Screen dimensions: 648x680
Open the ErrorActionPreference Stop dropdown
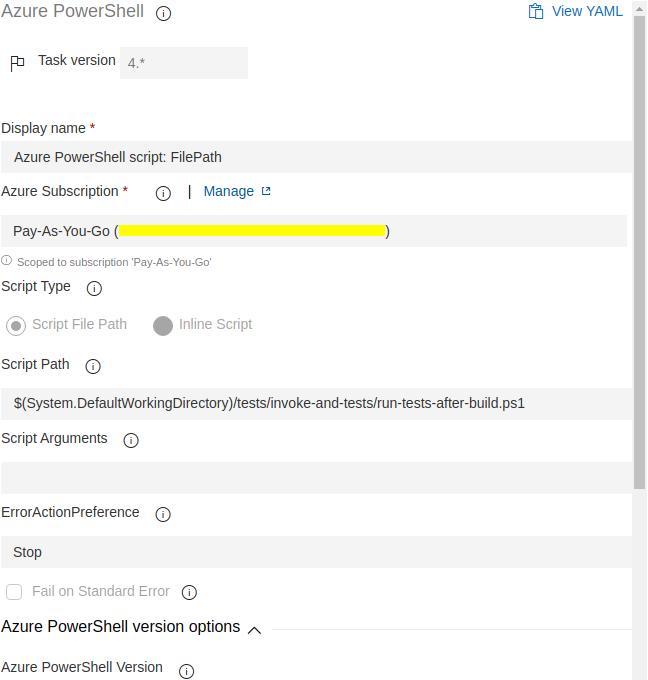point(316,552)
